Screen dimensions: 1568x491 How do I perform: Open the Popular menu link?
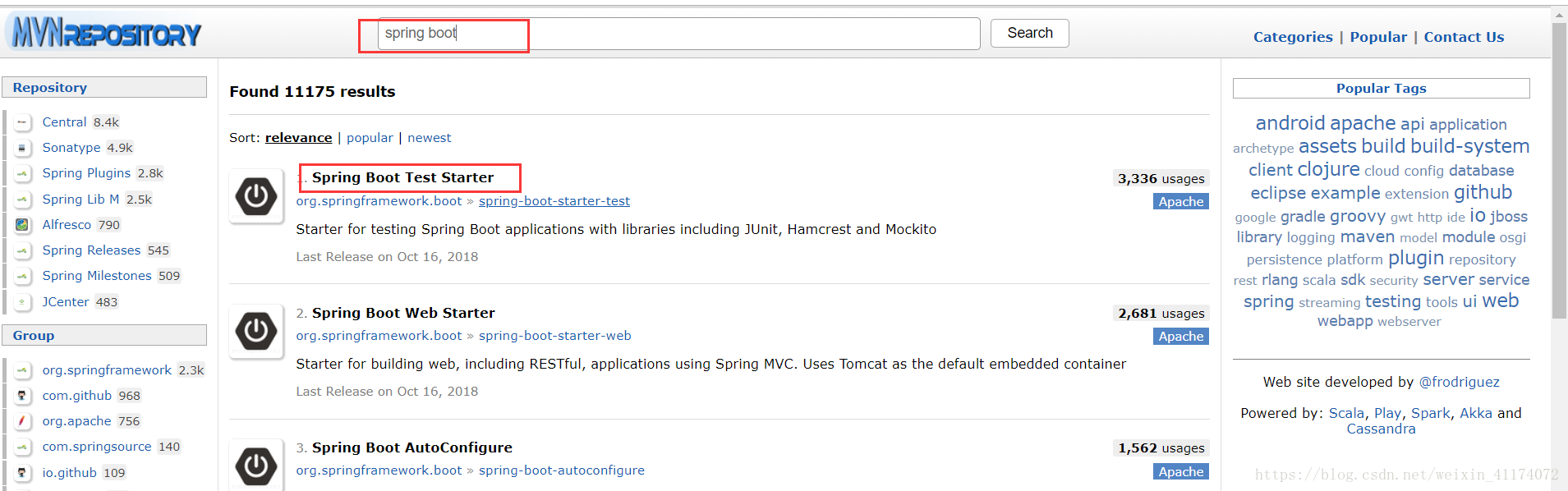click(1377, 37)
